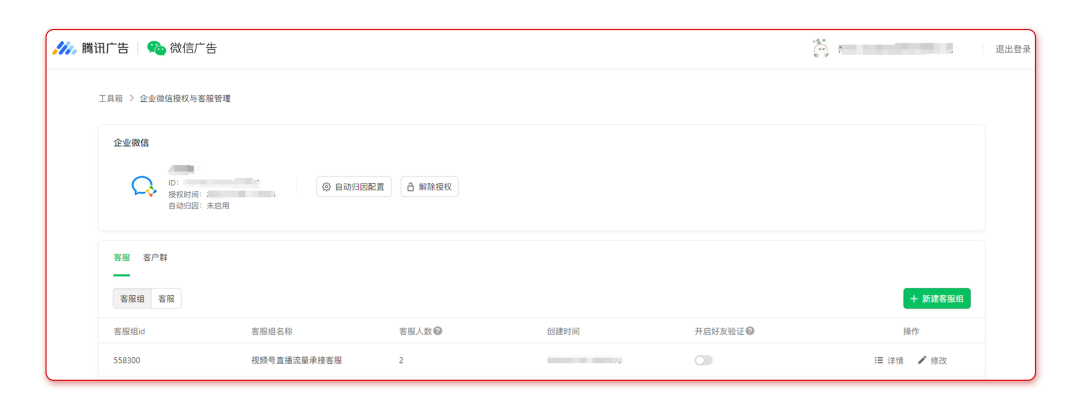
Task: Go to 工具箱 in breadcrumb
Action: [x=110, y=99]
